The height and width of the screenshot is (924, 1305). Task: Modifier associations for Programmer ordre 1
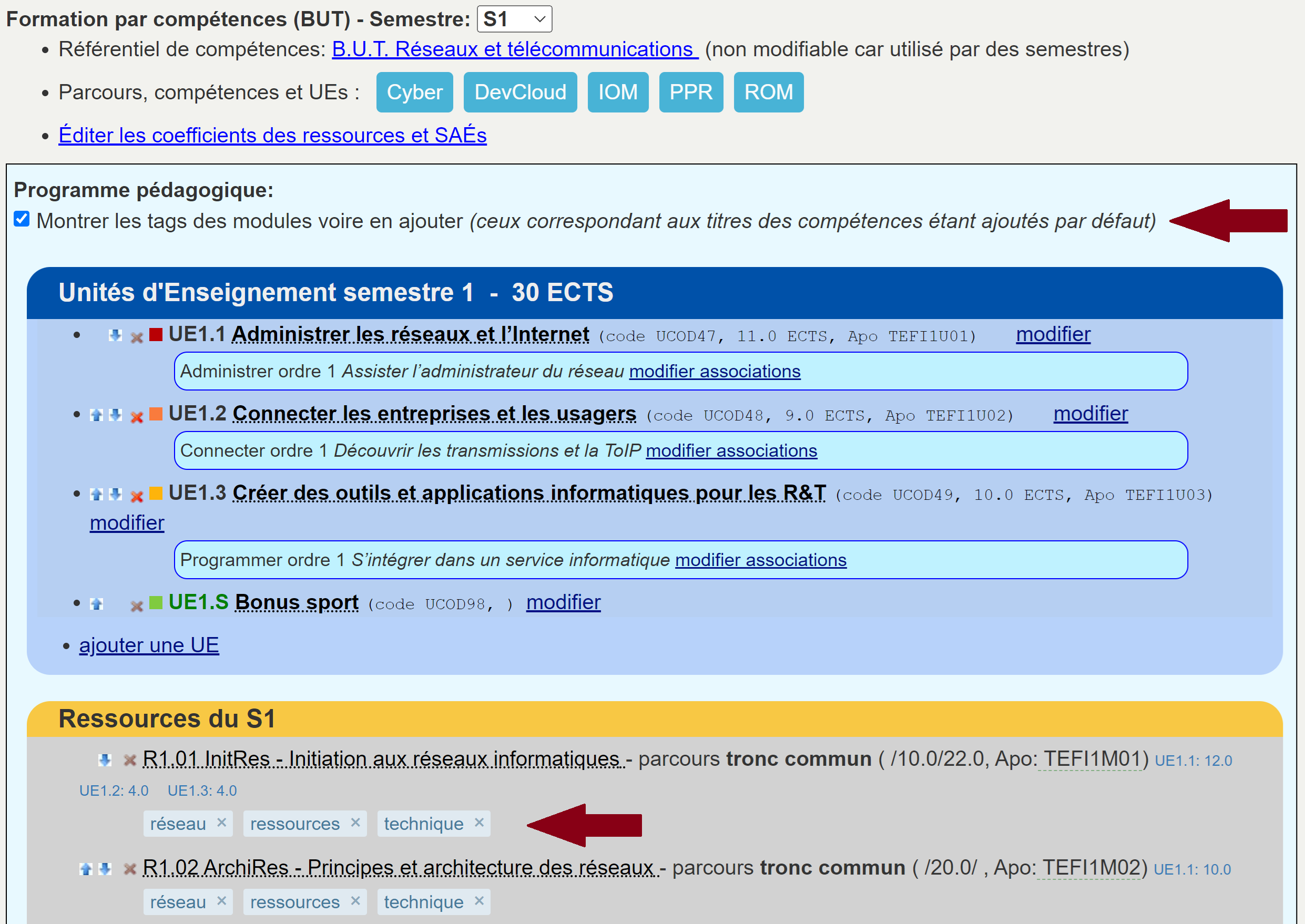761,560
